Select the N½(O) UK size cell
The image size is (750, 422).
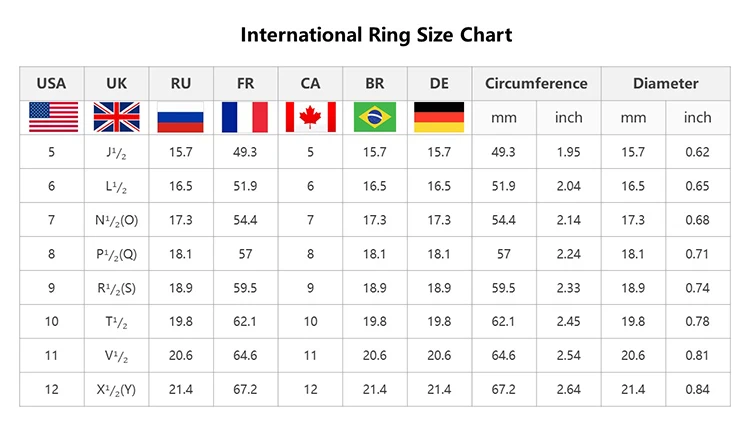(x=116, y=220)
